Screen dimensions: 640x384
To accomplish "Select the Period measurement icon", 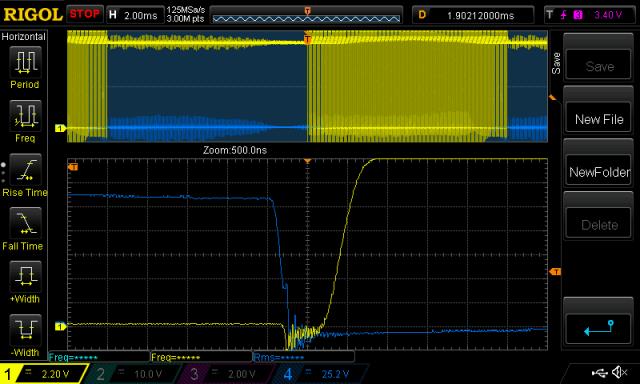I will tap(25, 62).
